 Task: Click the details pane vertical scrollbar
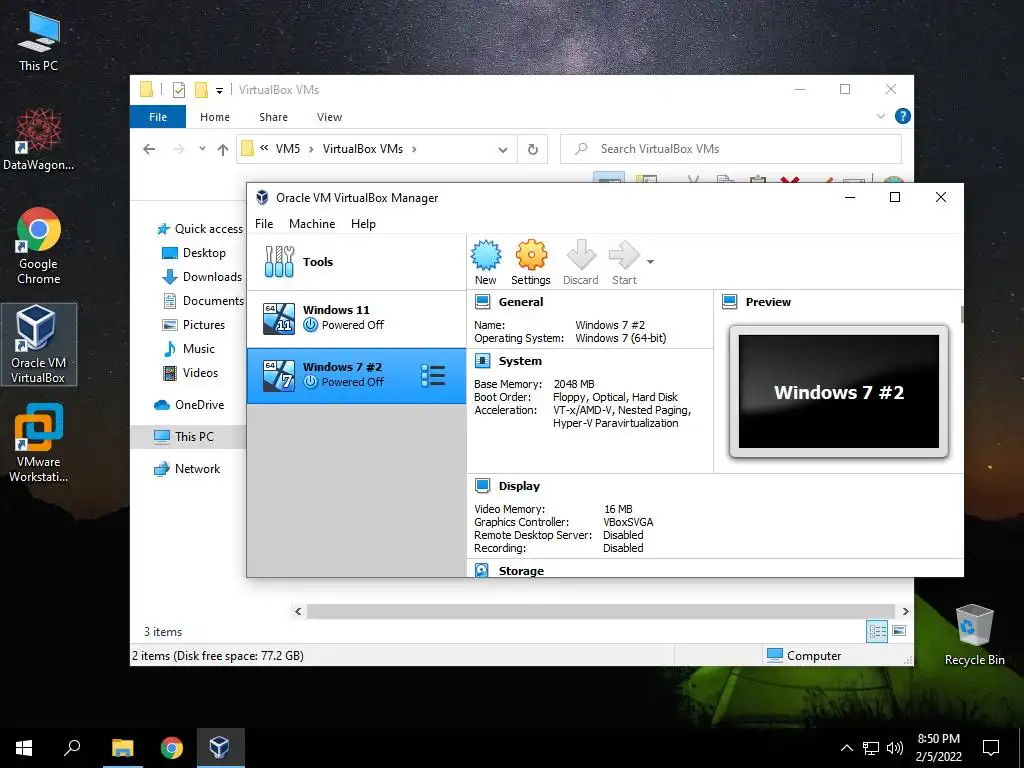[961, 315]
